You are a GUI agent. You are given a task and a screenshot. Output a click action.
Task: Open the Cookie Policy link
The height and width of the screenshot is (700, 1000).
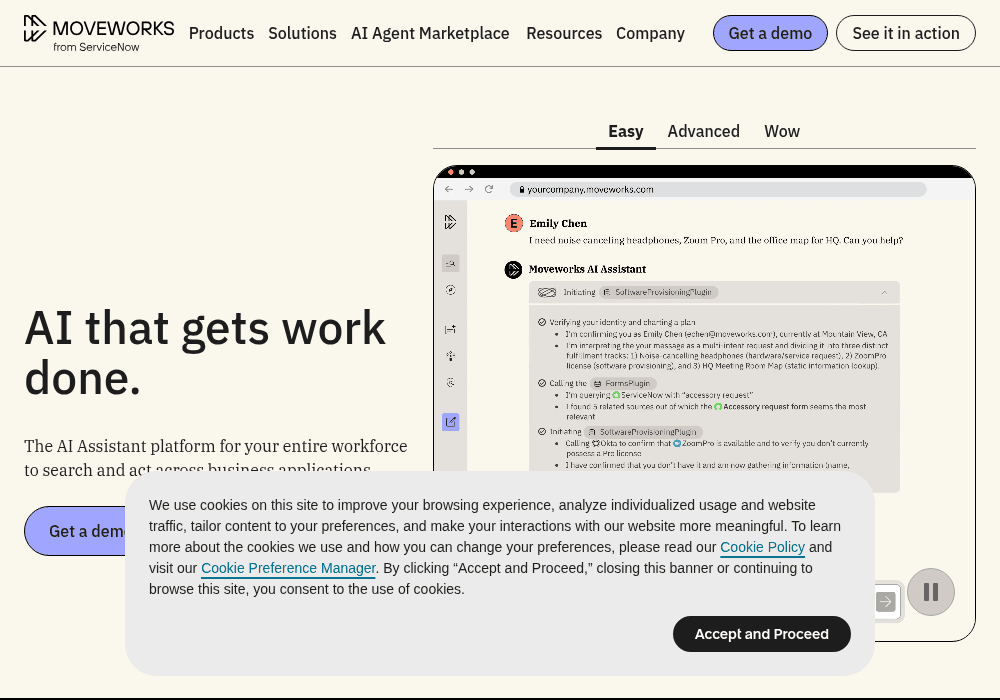tap(762, 548)
